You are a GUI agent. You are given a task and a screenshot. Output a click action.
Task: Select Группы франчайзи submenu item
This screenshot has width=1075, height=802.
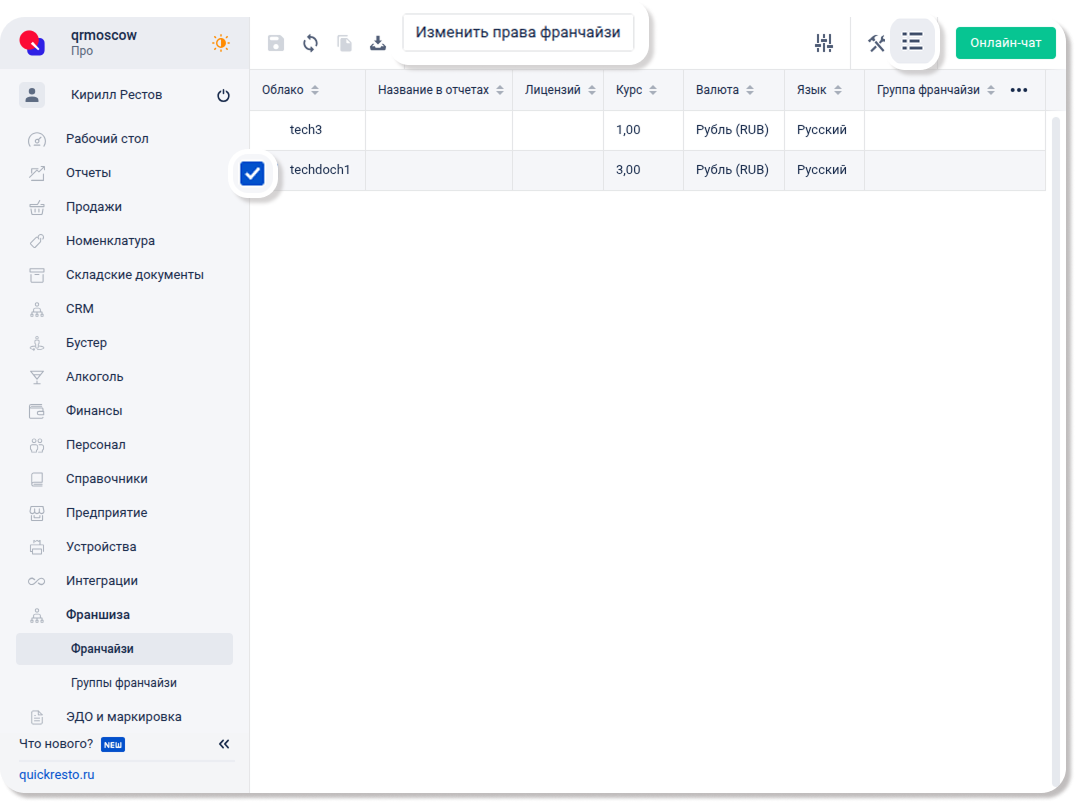pyautogui.click(x=123, y=683)
